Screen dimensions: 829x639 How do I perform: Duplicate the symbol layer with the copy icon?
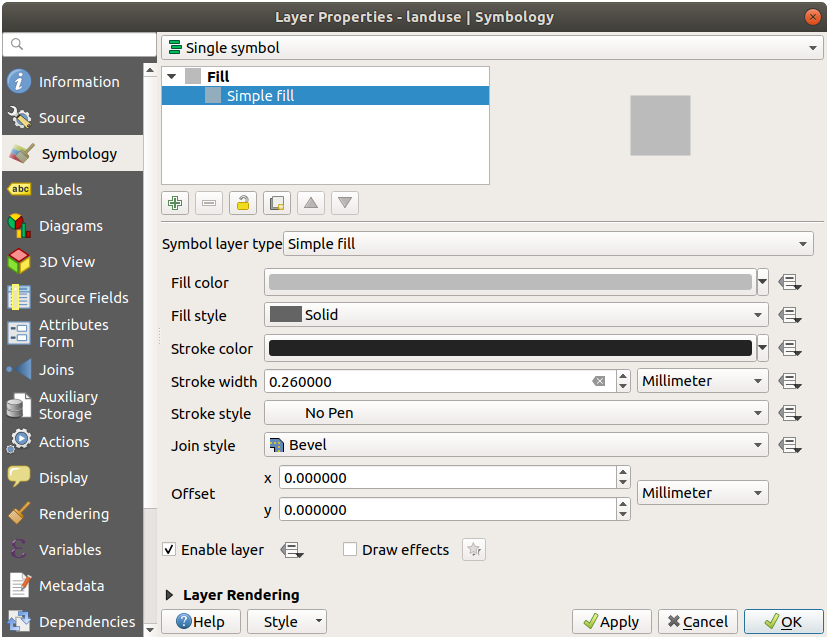(x=277, y=203)
